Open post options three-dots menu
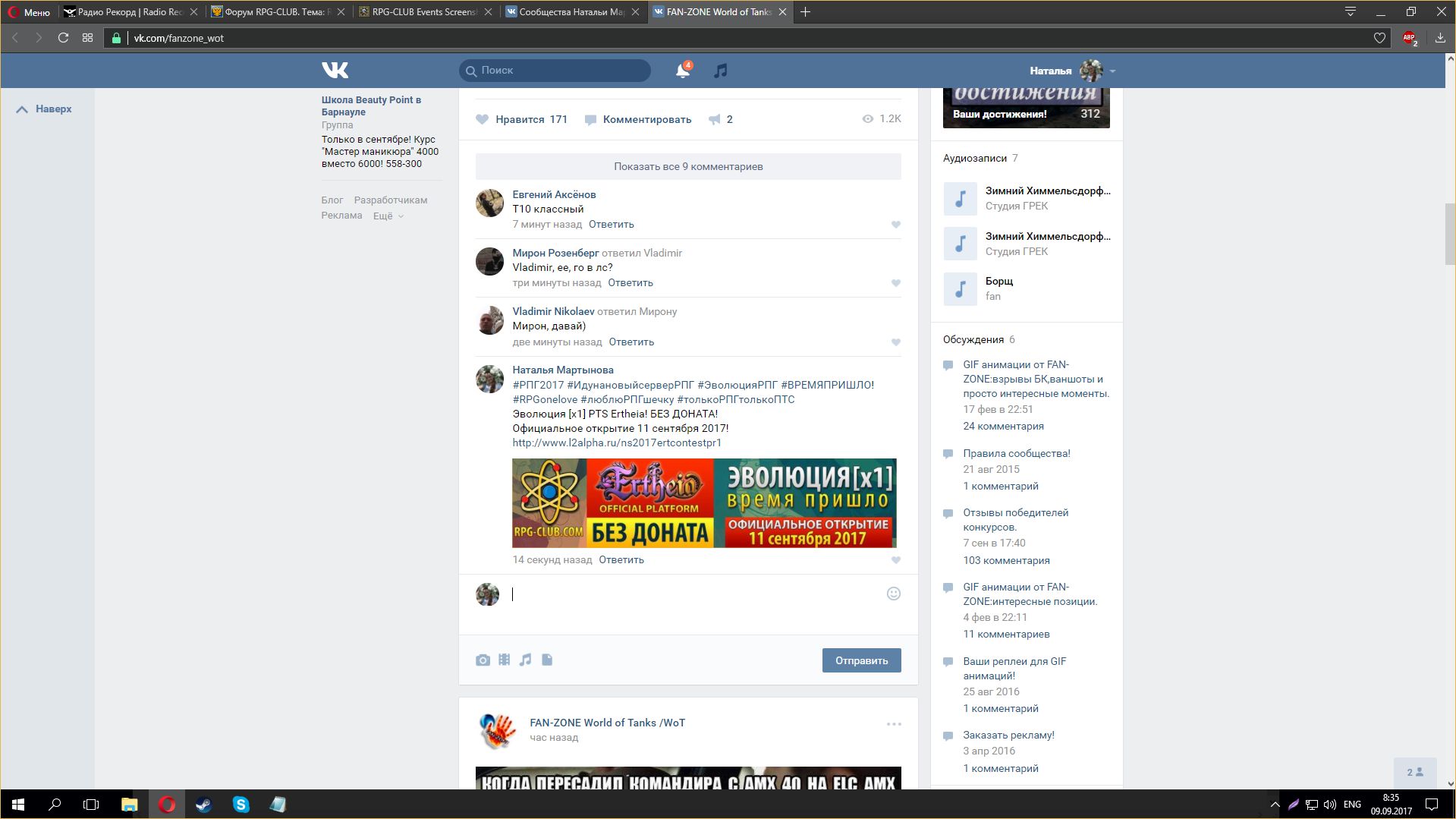The height and width of the screenshot is (819, 1456). tap(894, 724)
